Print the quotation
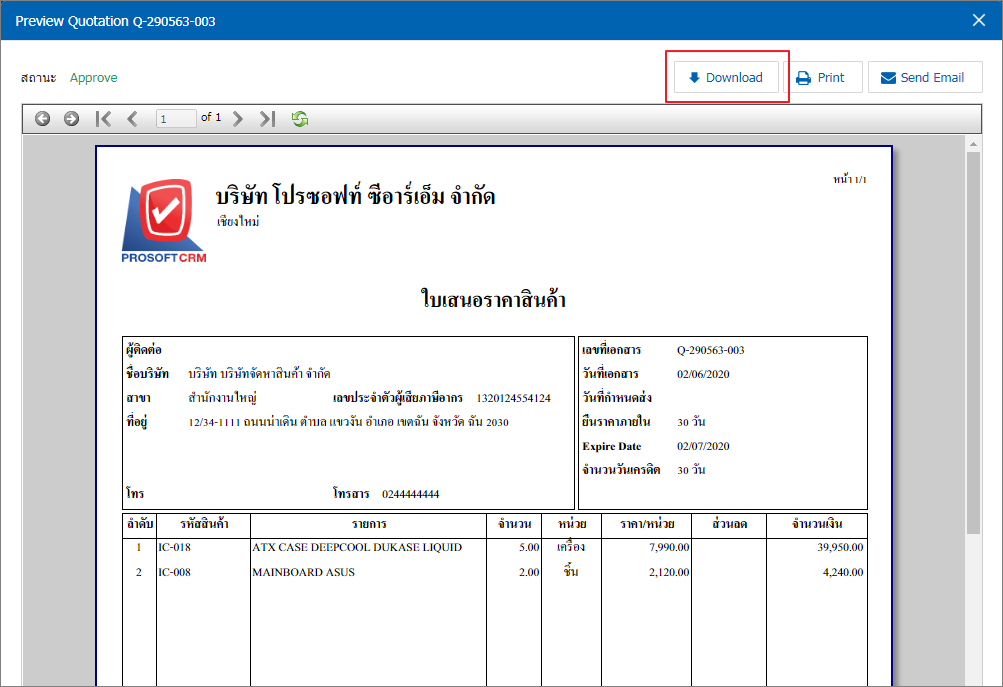 coord(823,77)
